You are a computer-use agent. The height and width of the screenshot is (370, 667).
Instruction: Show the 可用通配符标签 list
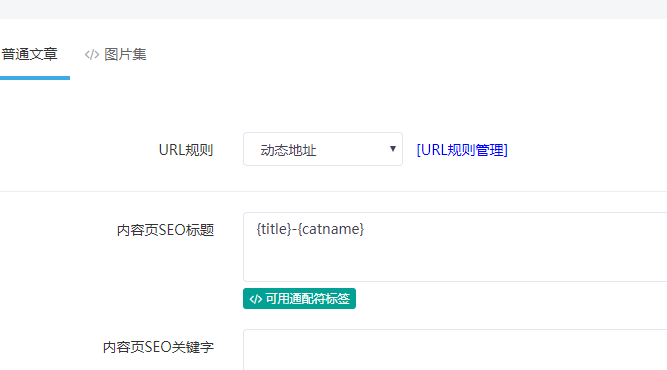(299, 299)
